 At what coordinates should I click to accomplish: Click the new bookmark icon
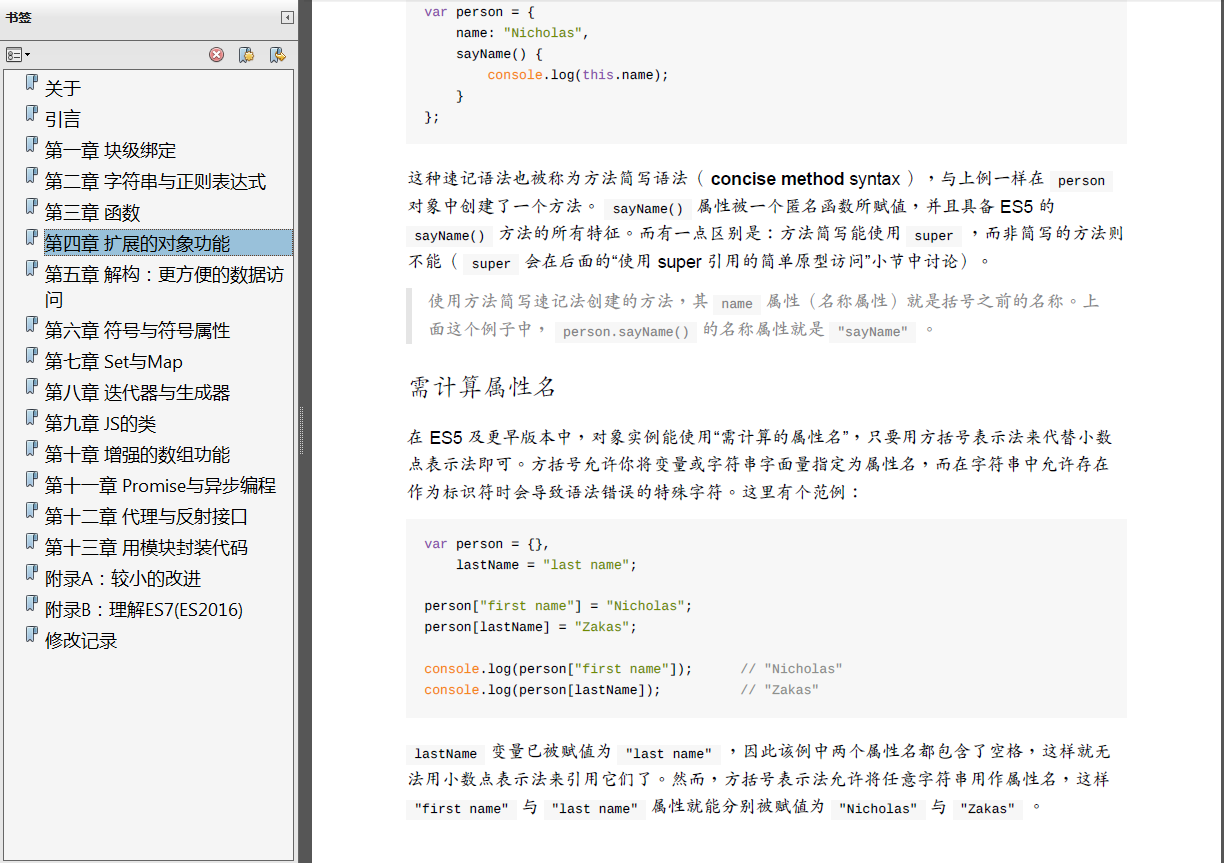(246, 55)
